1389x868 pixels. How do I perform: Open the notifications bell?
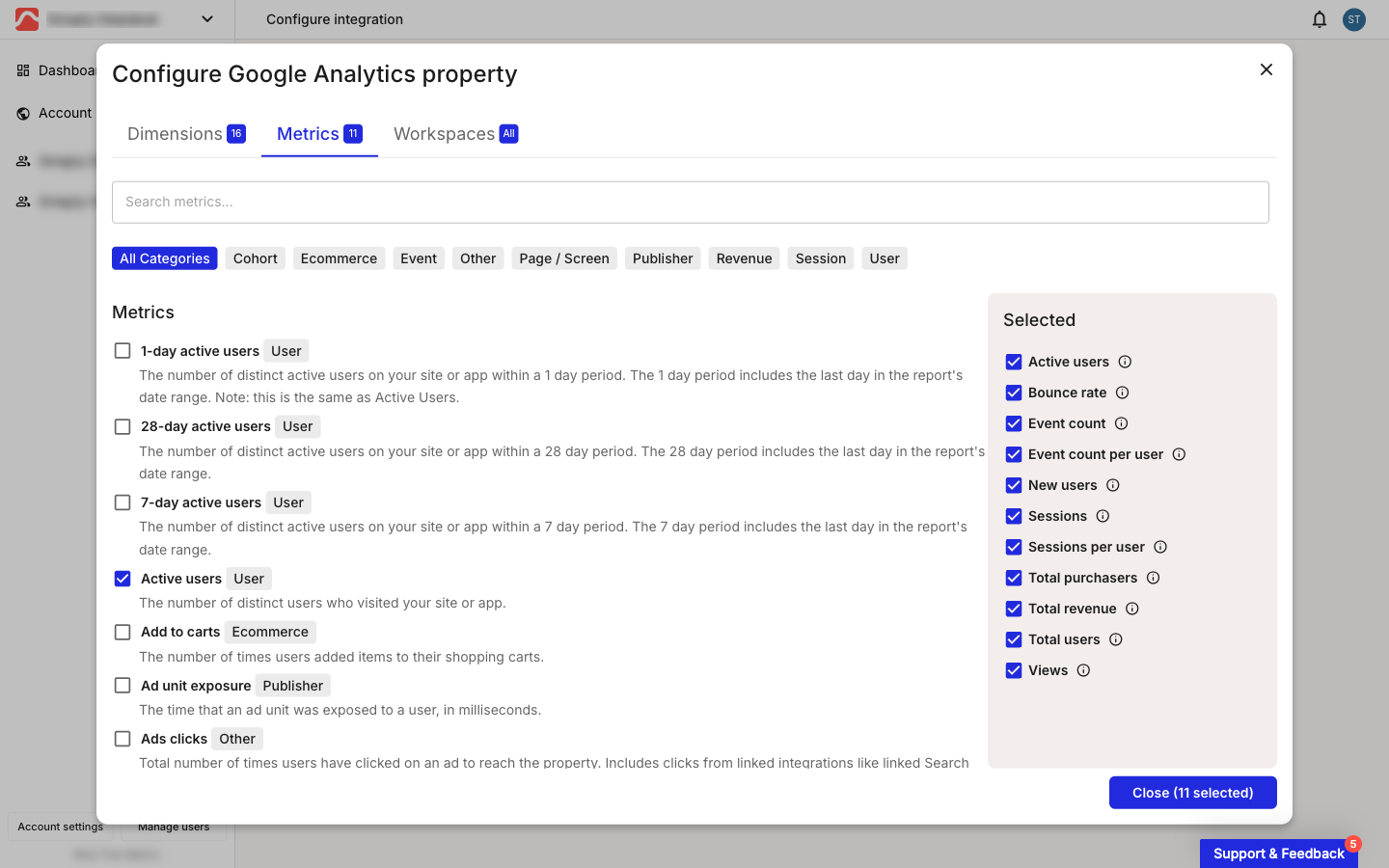coord(1320,19)
